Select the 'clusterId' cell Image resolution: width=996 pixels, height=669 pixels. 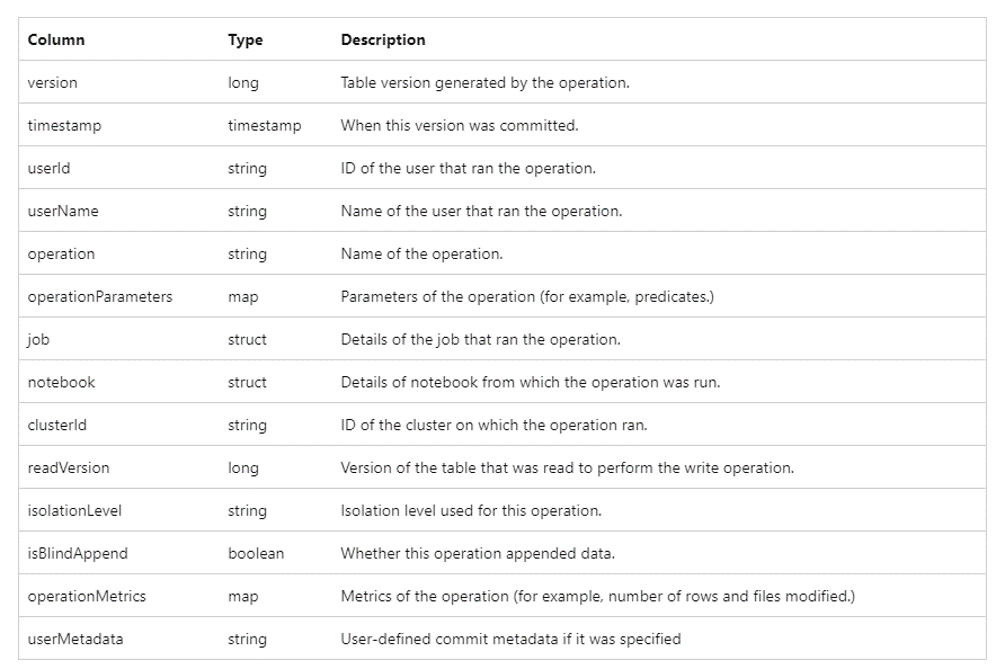57,425
